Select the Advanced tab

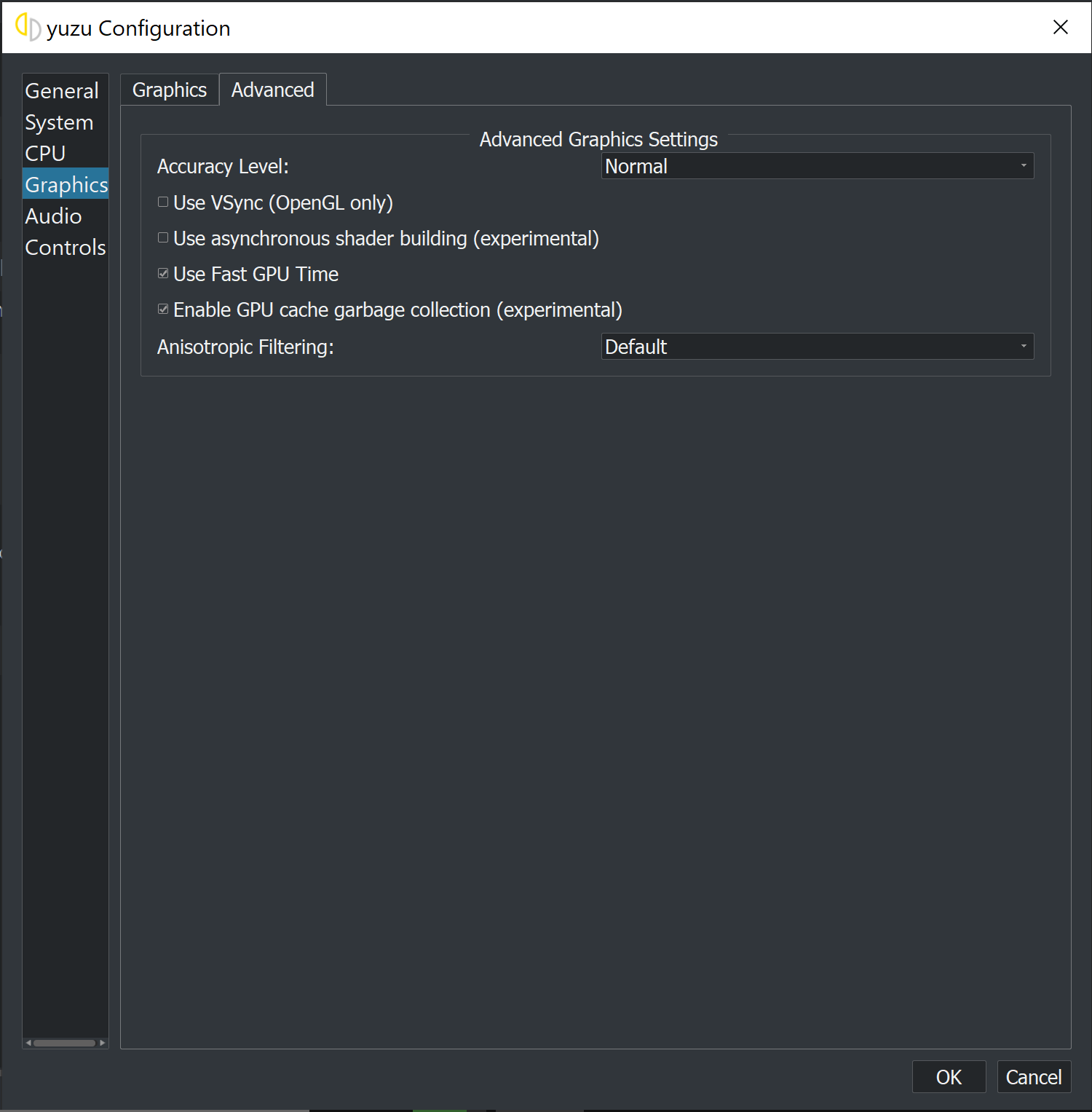pos(273,90)
